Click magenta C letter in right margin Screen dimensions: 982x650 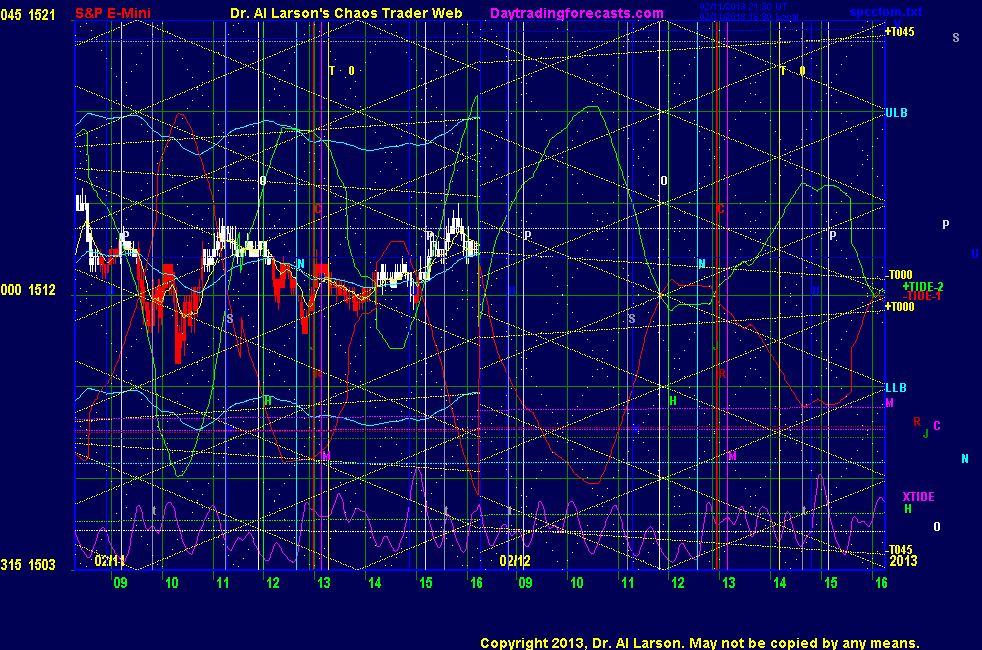pos(937,426)
